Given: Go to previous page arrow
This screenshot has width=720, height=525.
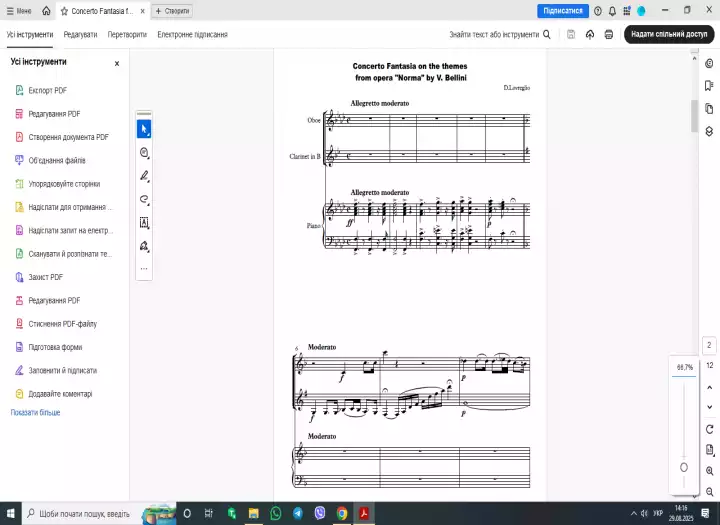Looking at the screenshot, I should (709, 388).
